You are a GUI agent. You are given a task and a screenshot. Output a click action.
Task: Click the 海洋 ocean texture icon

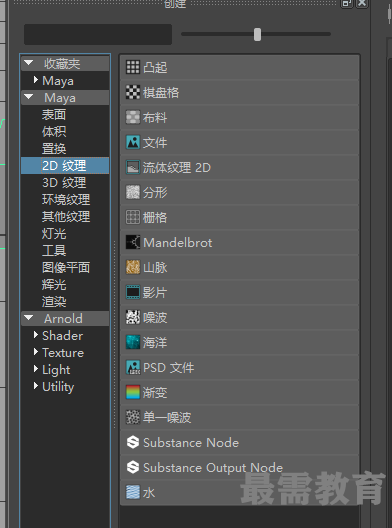(x=133, y=342)
